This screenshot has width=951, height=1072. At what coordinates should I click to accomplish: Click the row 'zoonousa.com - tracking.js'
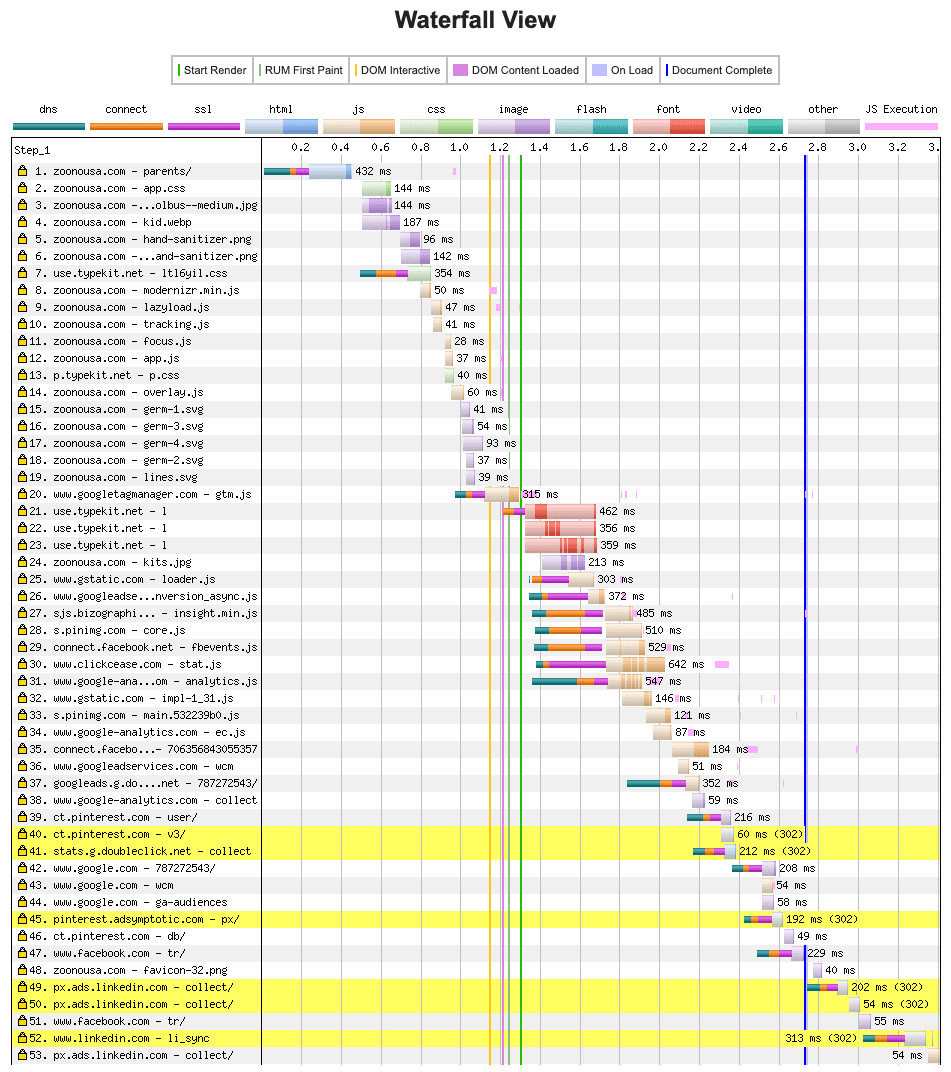[x=476, y=324]
